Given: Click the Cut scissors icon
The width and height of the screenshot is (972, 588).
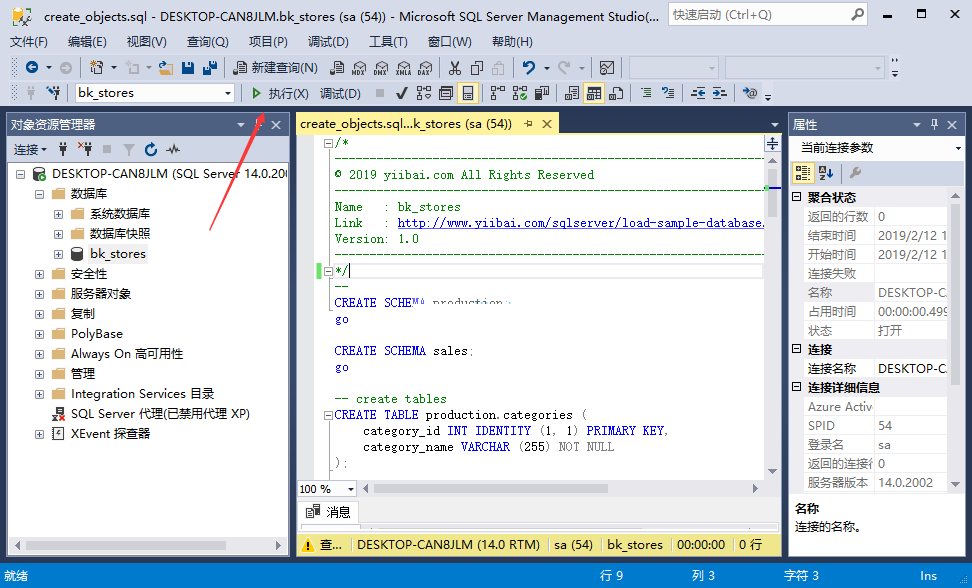Looking at the screenshot, I should 455,68.
